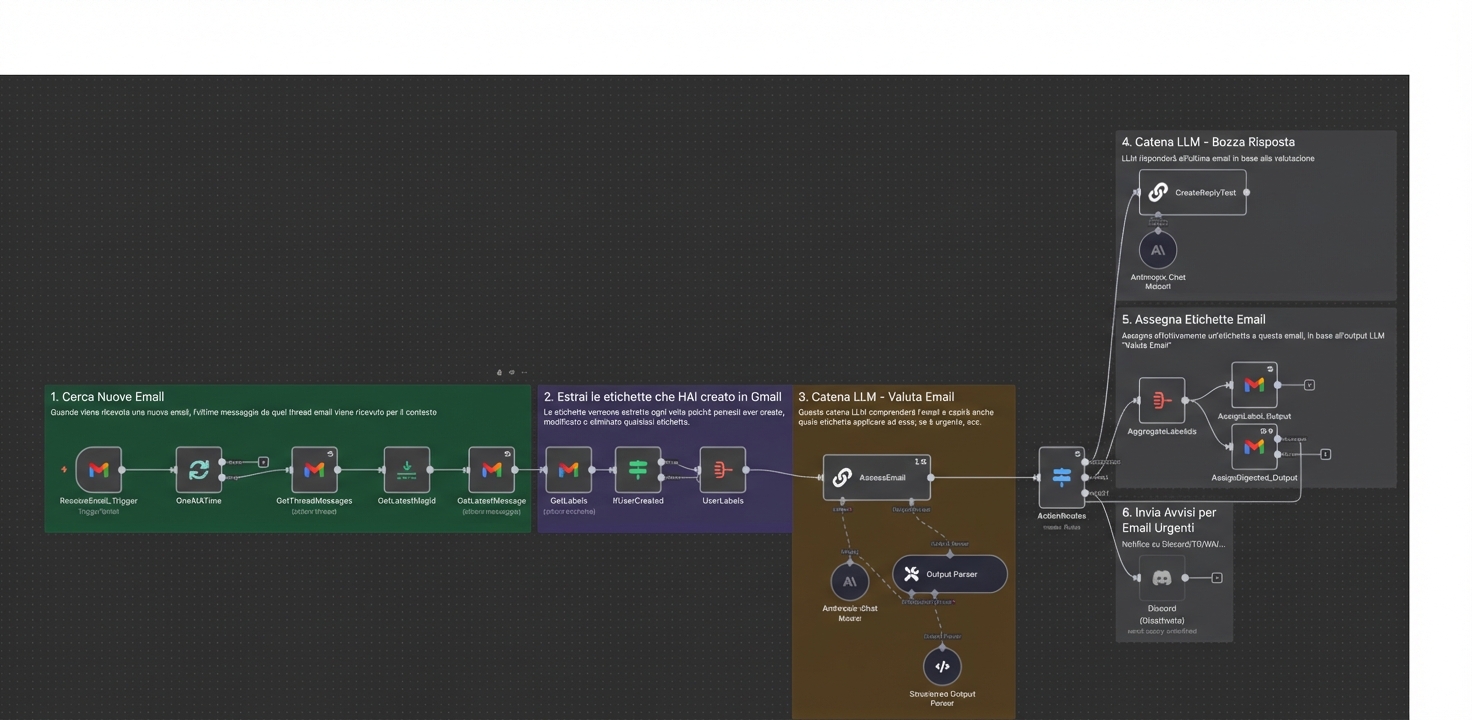
Task: Open the CreateReplyText chain node
Action: click(1192, 192)
